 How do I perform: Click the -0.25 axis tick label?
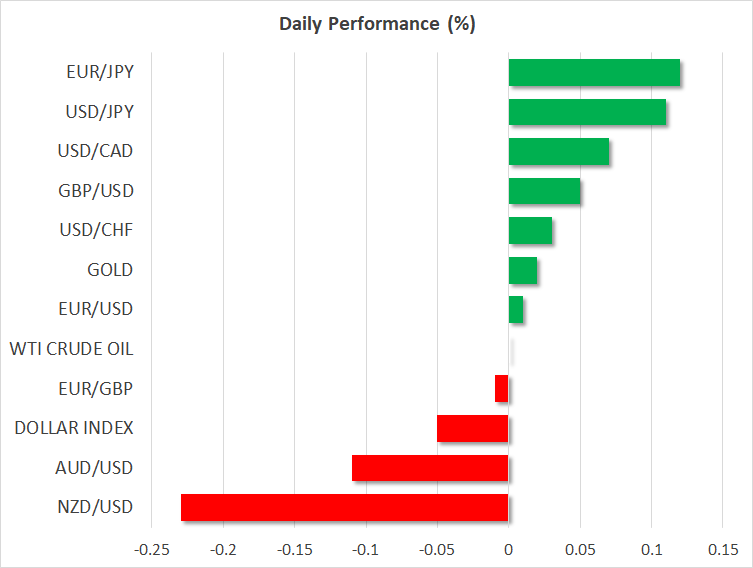[152, 549]
